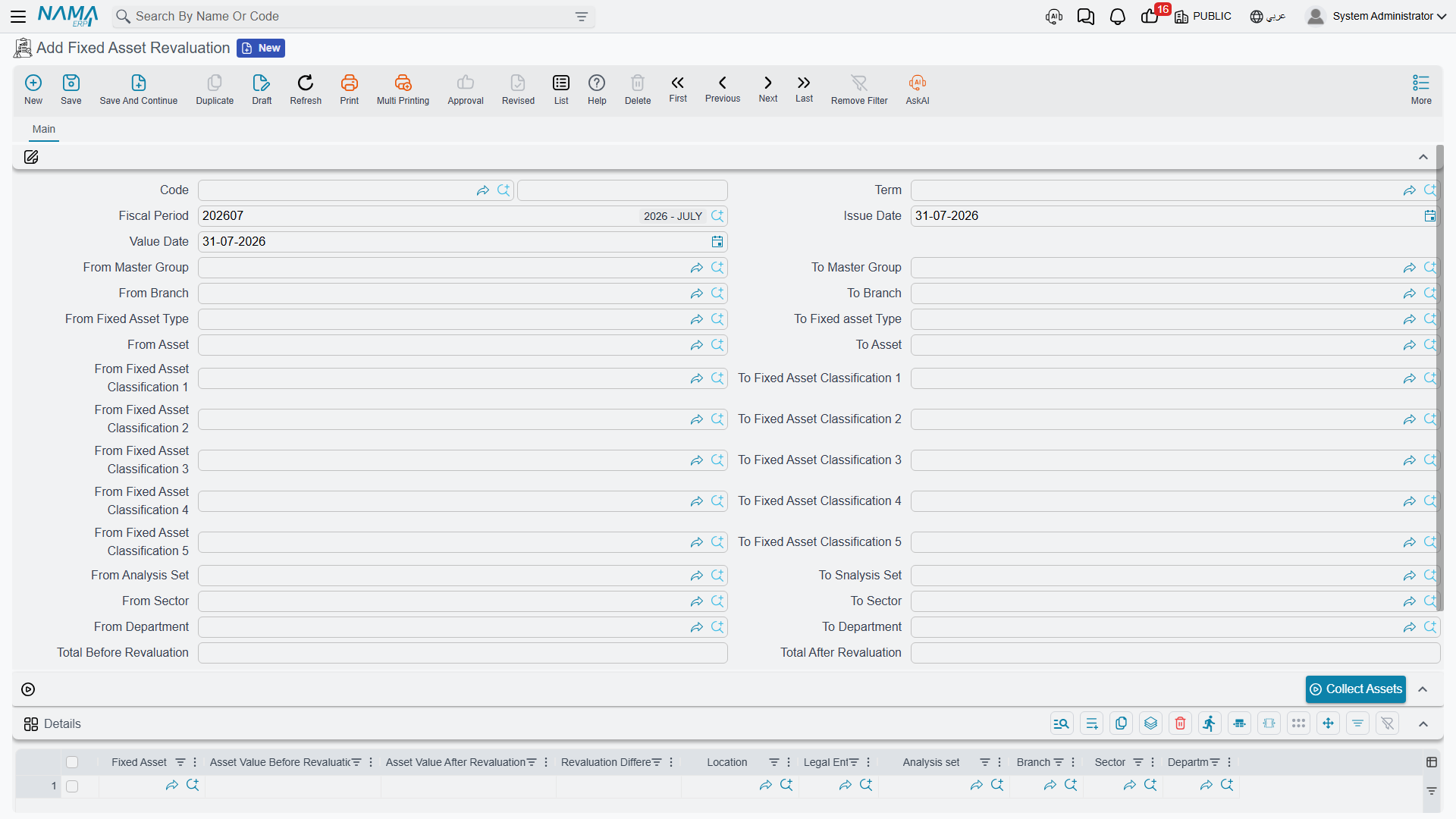Go to Previous record
Screen dimensions: 1456x819
(723, 89)
